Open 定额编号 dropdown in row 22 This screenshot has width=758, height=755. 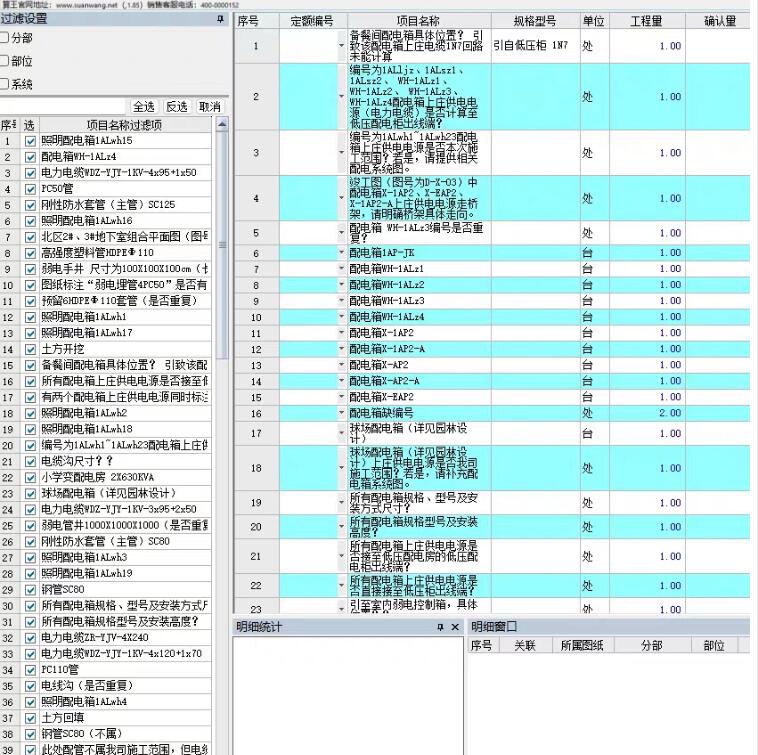click(x=341, y=585)
